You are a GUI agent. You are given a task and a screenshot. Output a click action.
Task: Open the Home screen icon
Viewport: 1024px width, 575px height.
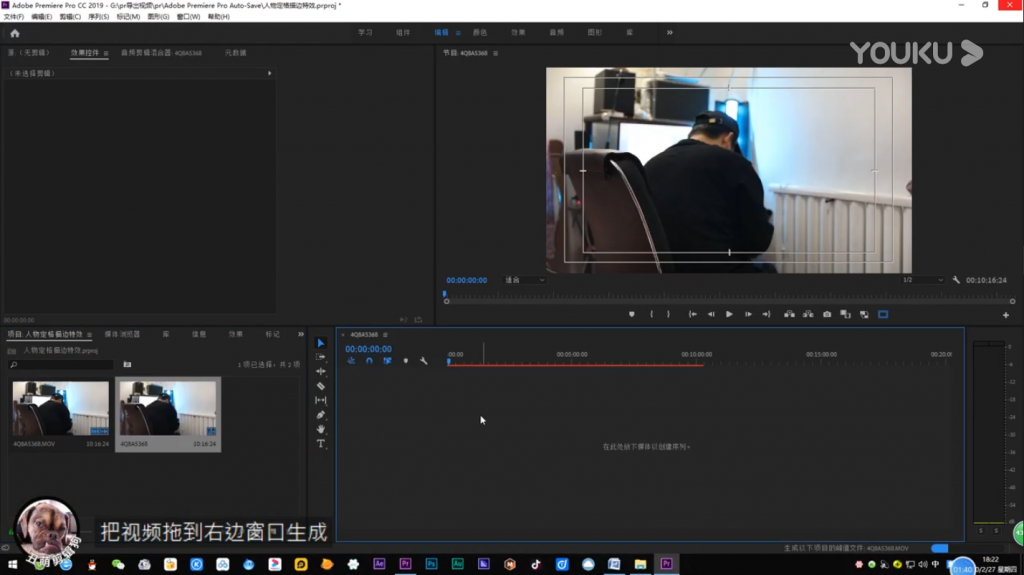(15, 33)
